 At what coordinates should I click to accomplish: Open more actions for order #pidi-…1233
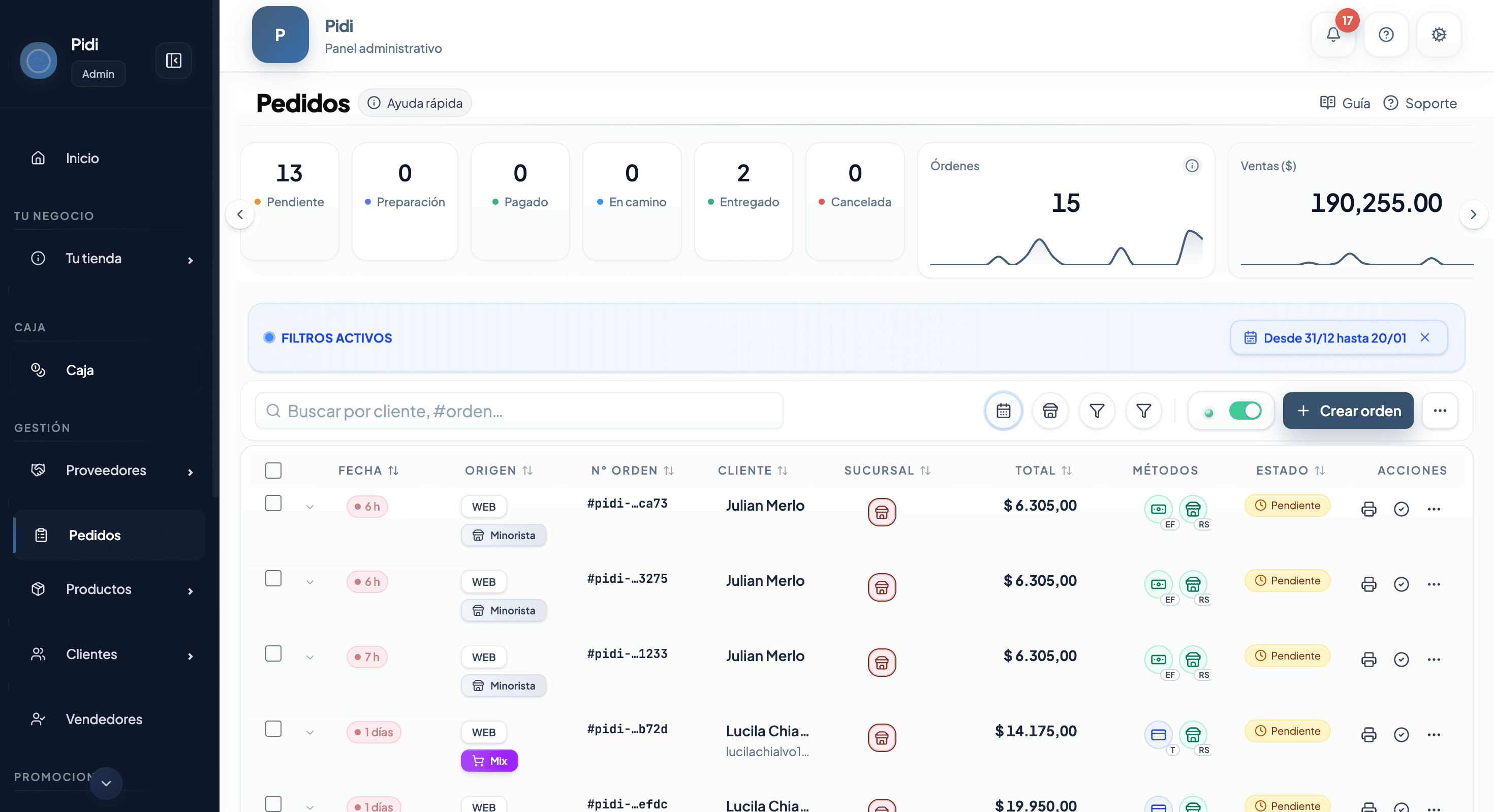coord(1434,660)
